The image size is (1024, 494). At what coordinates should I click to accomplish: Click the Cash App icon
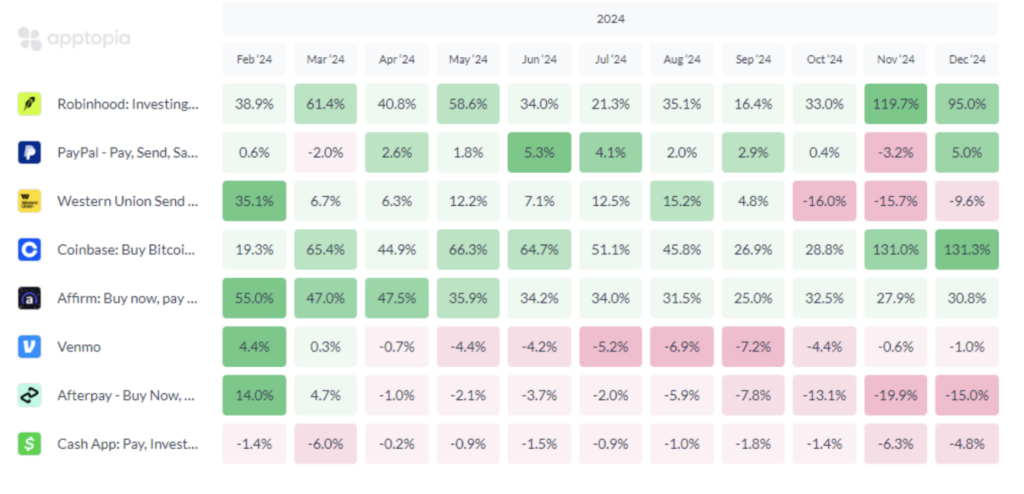[29, 443]
